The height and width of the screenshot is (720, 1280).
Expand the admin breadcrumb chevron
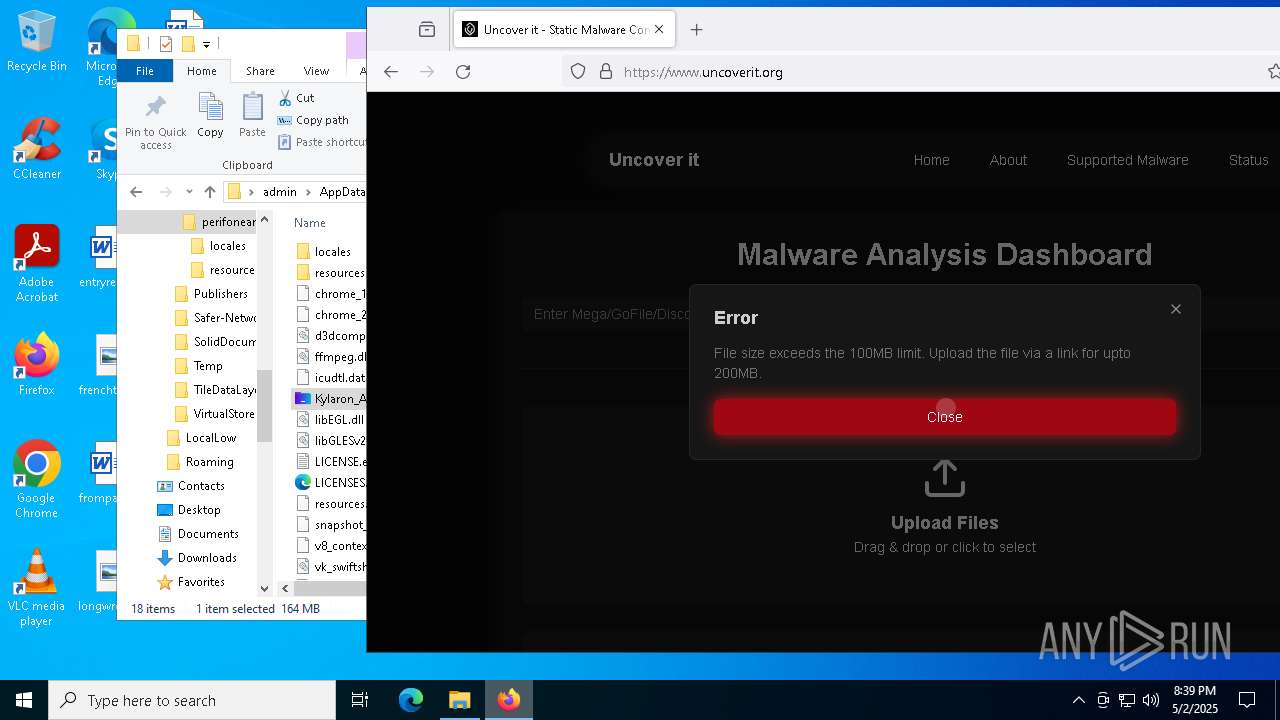(308, 192)
